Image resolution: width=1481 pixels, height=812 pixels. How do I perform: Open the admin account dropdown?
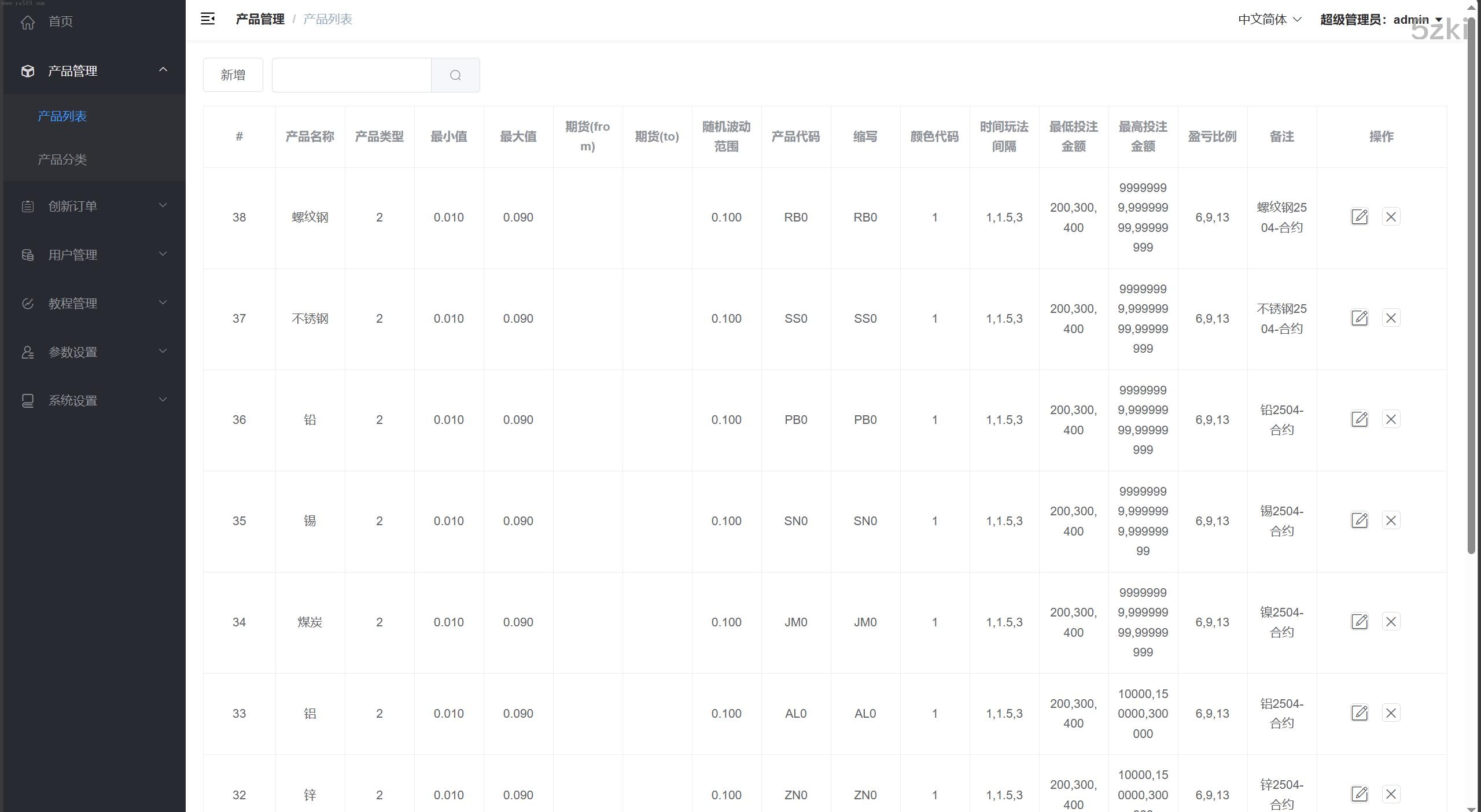[1381, 20]
